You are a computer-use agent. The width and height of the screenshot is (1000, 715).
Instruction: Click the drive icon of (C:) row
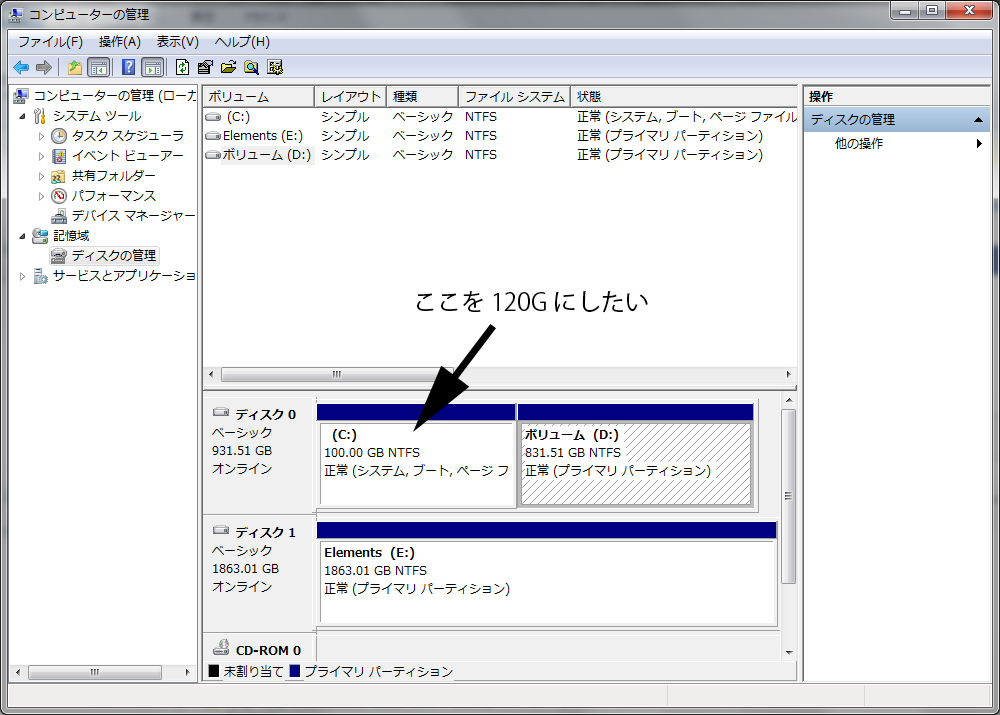point(213,117)
